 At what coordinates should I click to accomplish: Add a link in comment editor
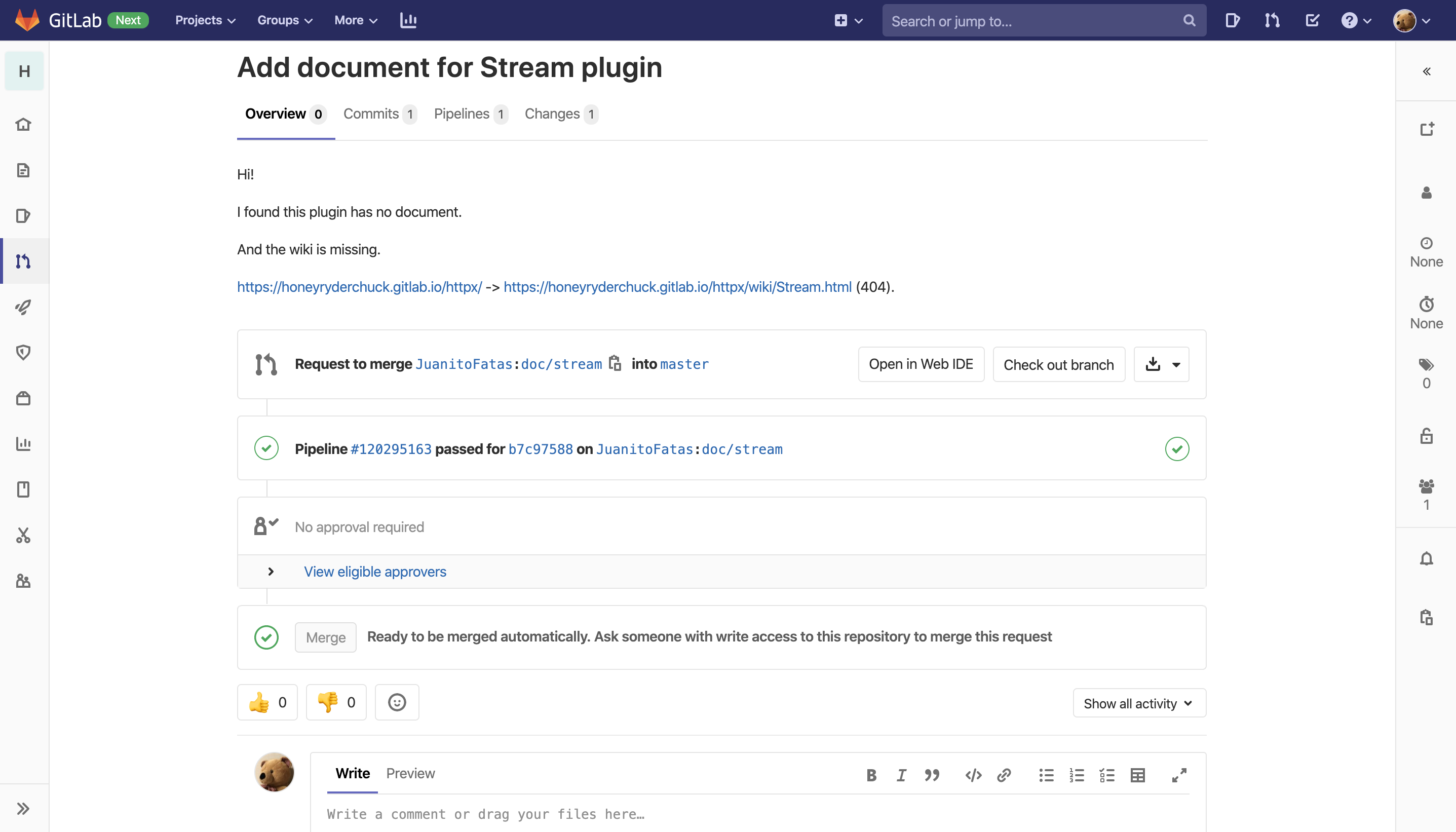[x=1004, y=775]
